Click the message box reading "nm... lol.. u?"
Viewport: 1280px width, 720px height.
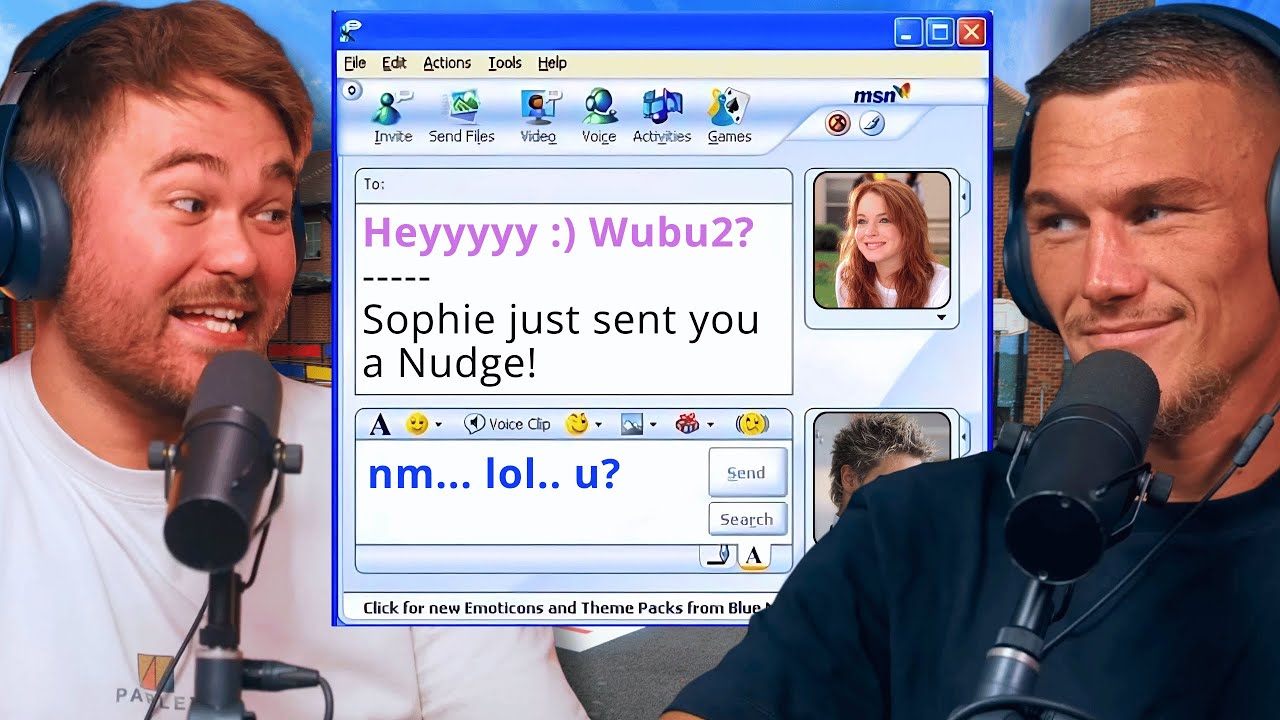pyautogui.click(x=531, y=492)
